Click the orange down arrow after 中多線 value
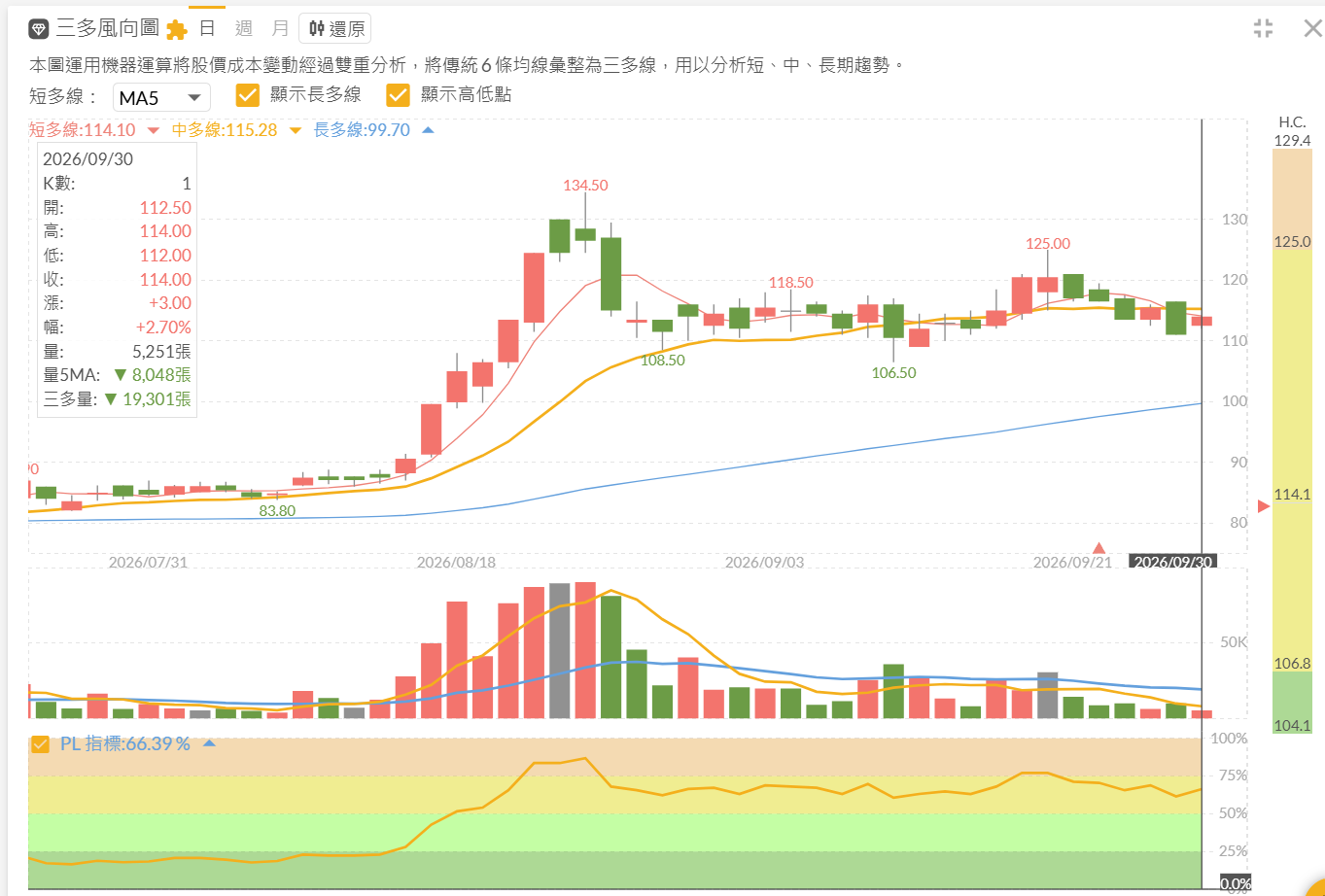1325x896 pixels. (296, 130)
